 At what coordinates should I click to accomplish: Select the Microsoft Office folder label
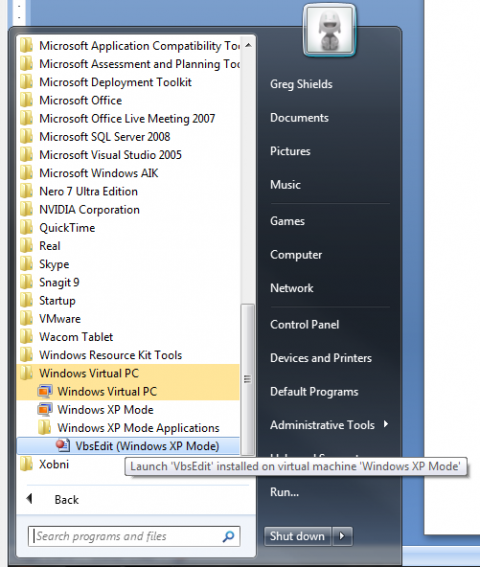pos(81,100)
